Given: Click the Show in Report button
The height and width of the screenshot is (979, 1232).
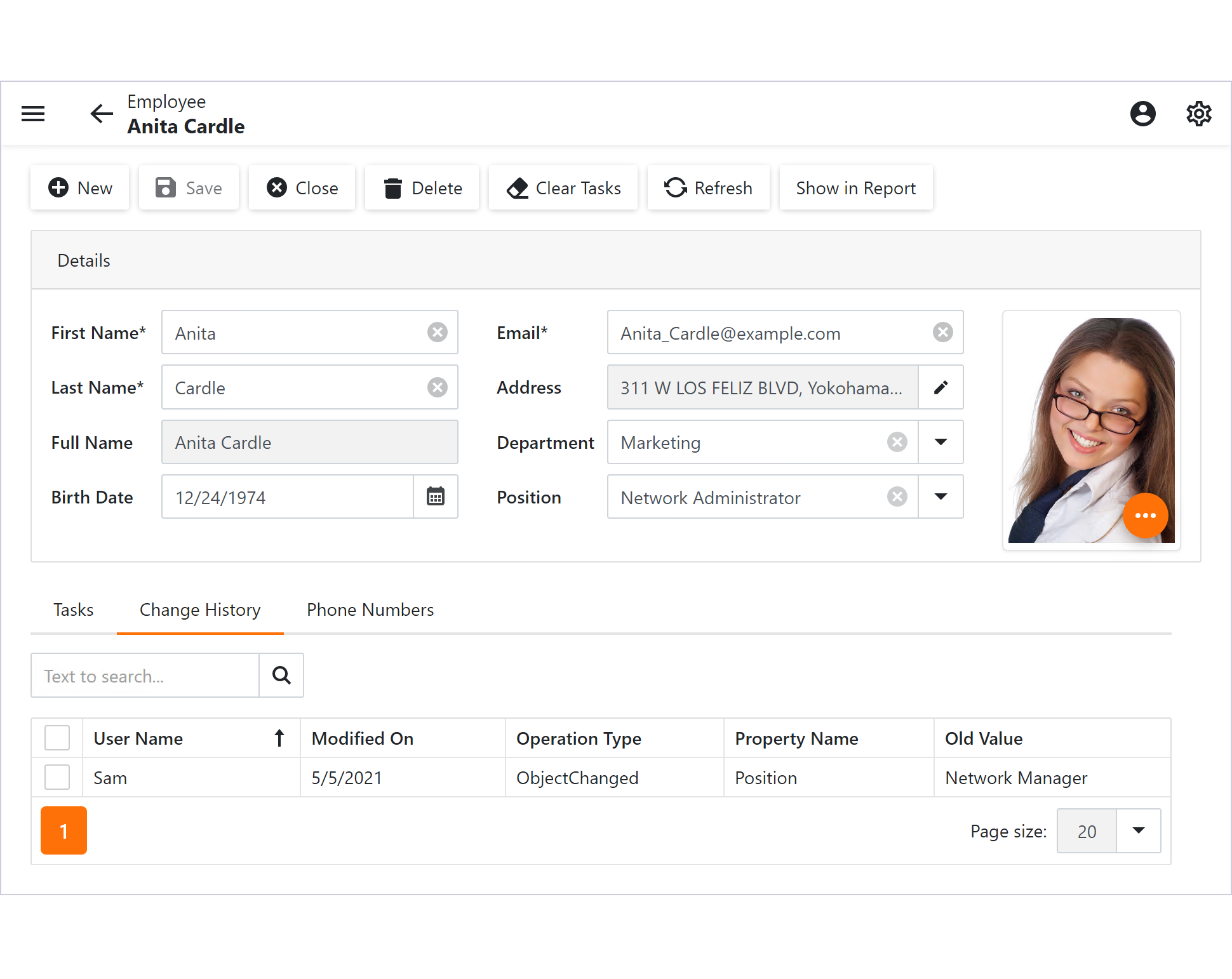Looking at the screenshot, I should coord(855,187).
